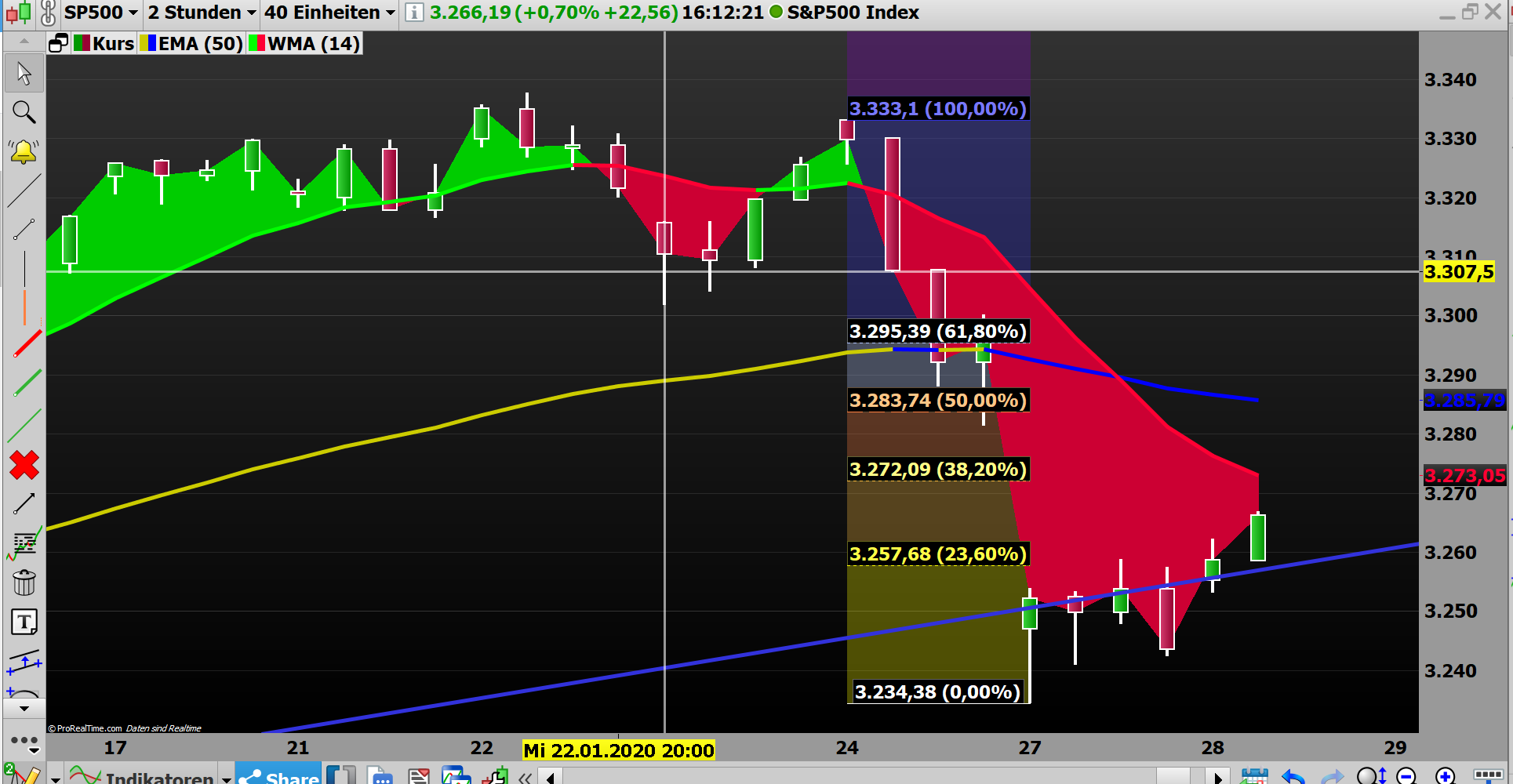1513x784 pixels.
Task: Open the SP500 instrument dropdown
Action: tap(100, 12)
